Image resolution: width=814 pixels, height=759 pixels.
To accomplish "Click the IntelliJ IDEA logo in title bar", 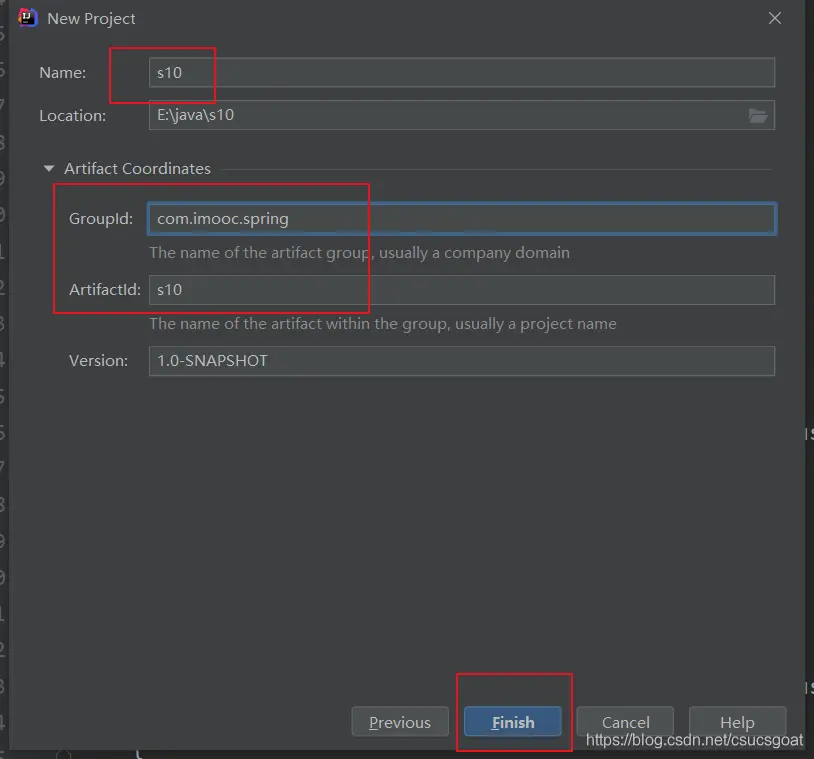I will [x=29, y=18].
